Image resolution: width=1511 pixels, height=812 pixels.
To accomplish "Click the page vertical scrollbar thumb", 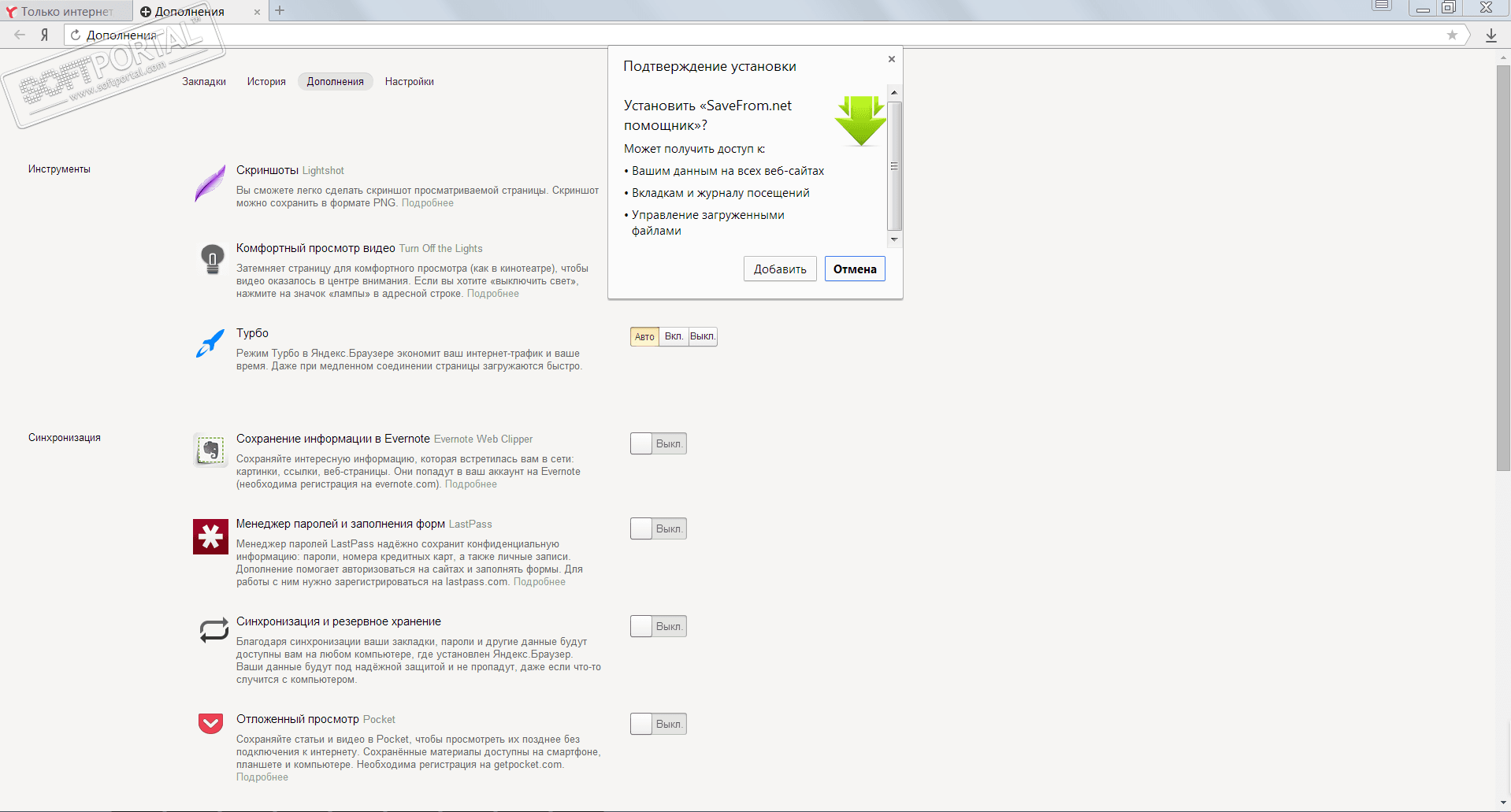I will pos(1504,268).
